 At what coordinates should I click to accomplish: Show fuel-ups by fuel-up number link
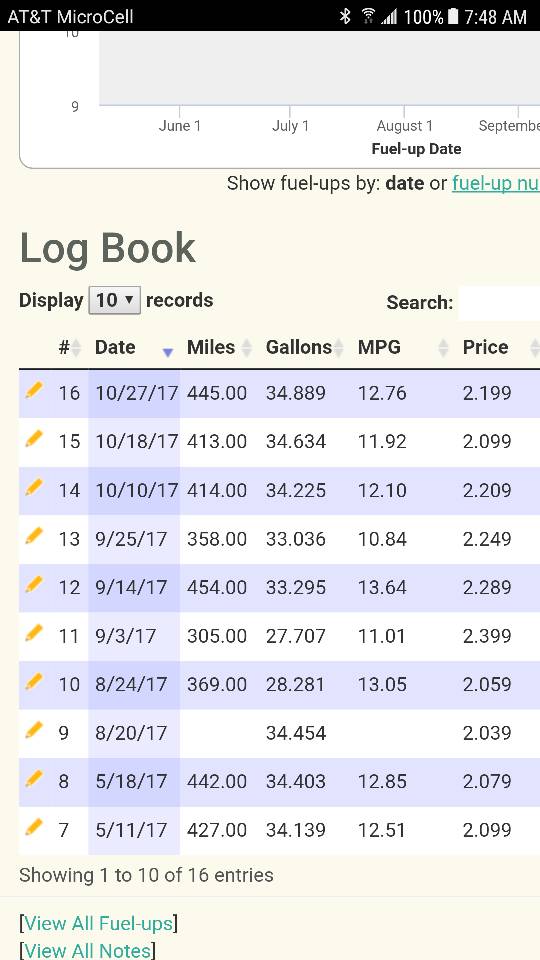pyautogui.click(x=496, y=183)
